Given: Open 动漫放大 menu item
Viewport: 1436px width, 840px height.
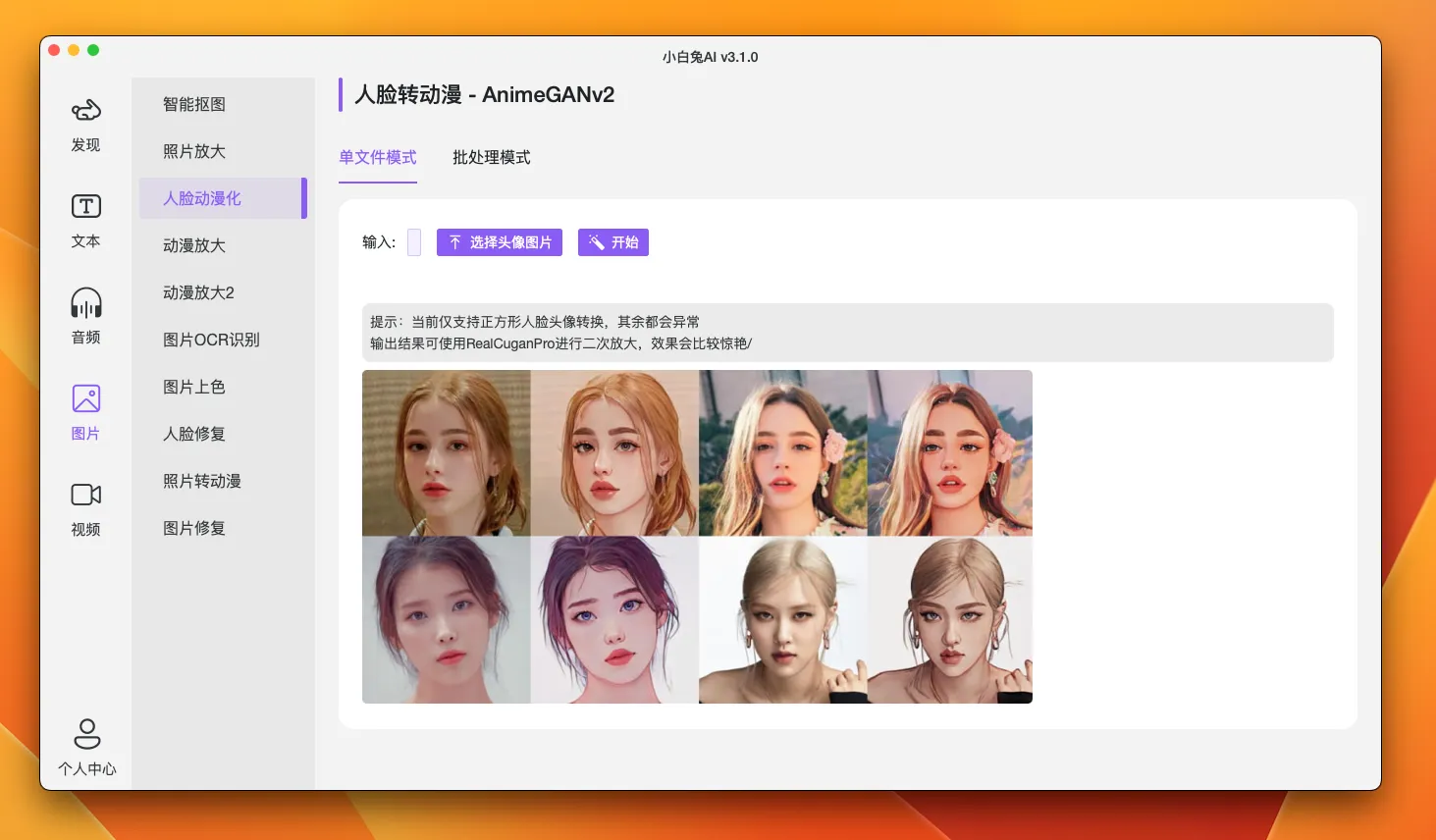Looking at the screenshot, I should pos(223,245).
